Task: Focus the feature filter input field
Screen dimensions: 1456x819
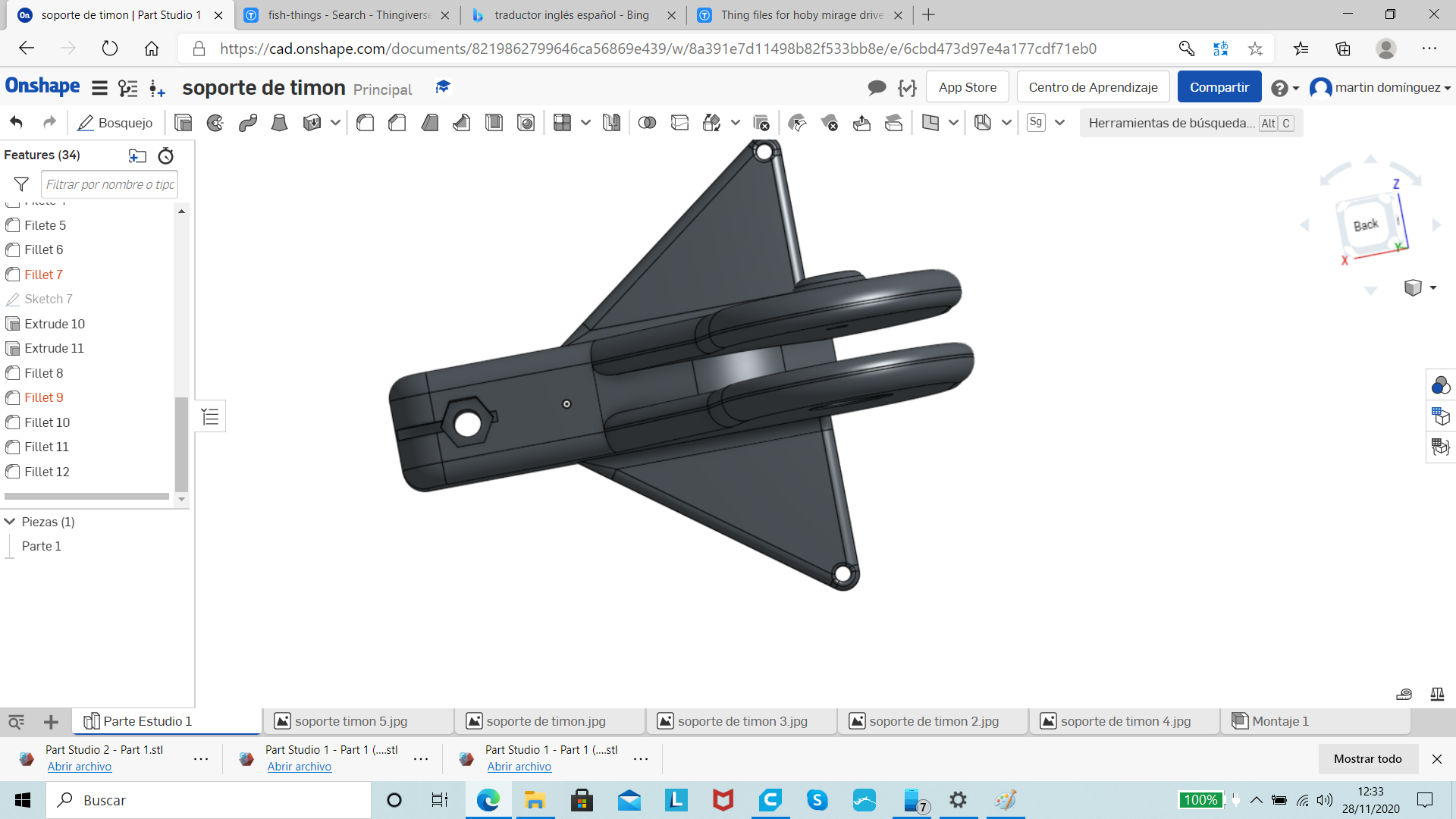Action: [x=109, y=184]
